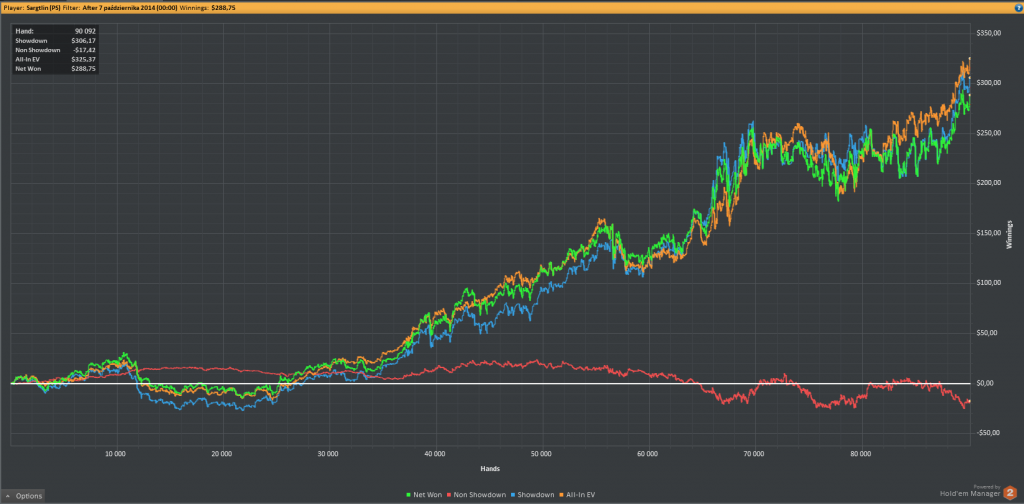Toggle the All-In EV legend series
1024x504 pixels.
pos(578,495)
